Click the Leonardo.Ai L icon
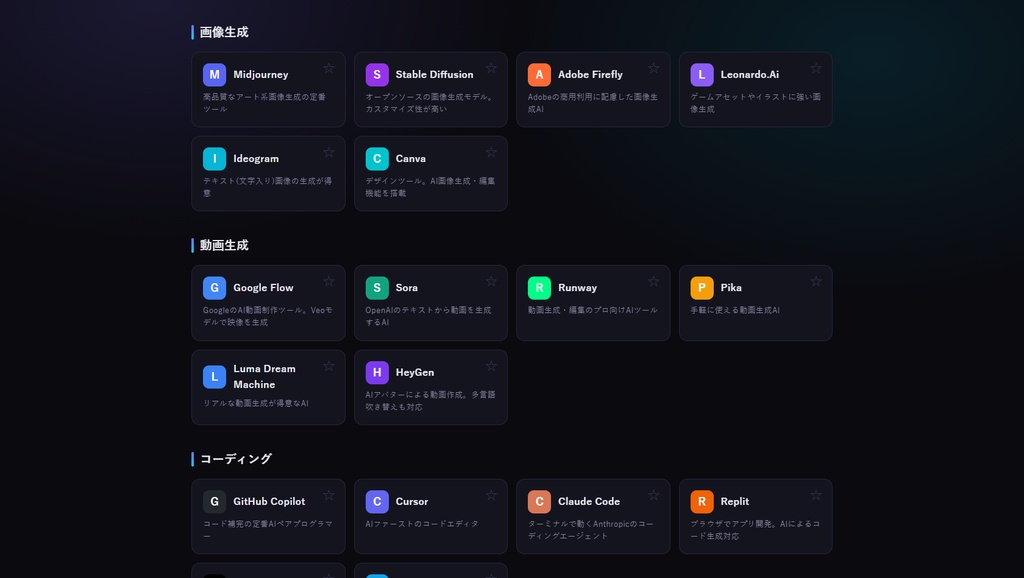 (702, 74)
